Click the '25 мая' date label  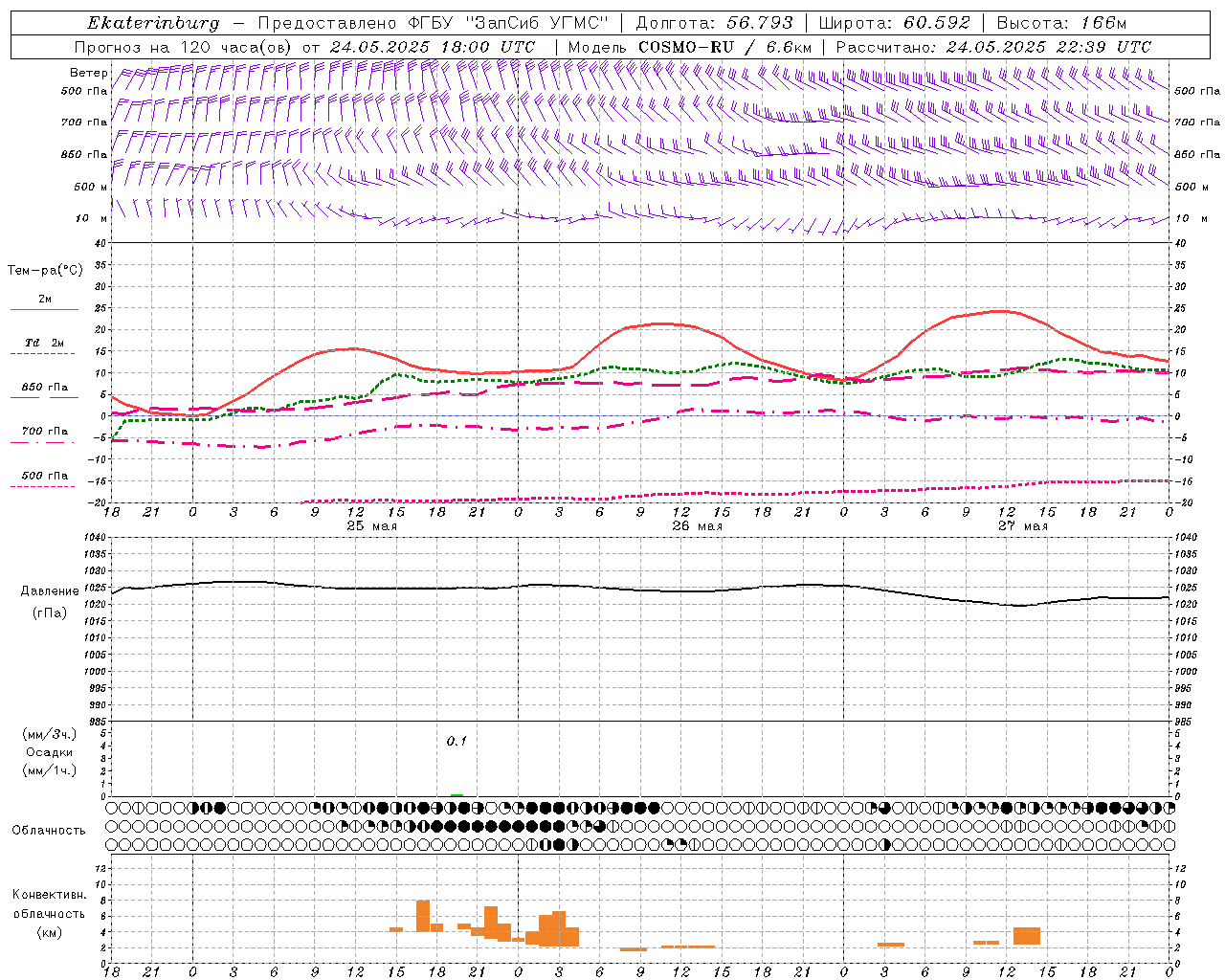[371, 526]
